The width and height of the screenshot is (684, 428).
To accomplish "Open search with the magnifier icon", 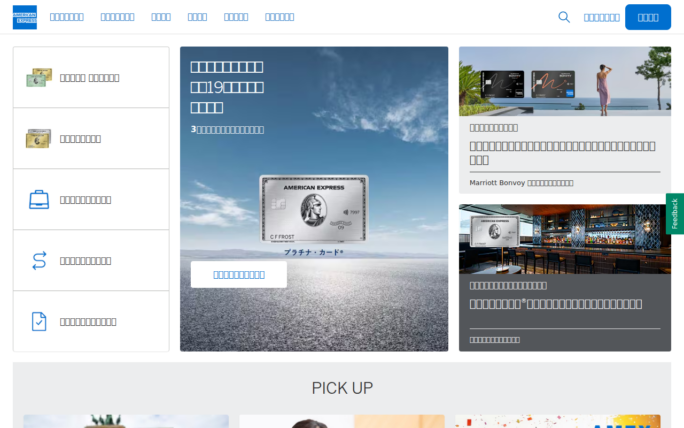I will click(x=564, y=17).
